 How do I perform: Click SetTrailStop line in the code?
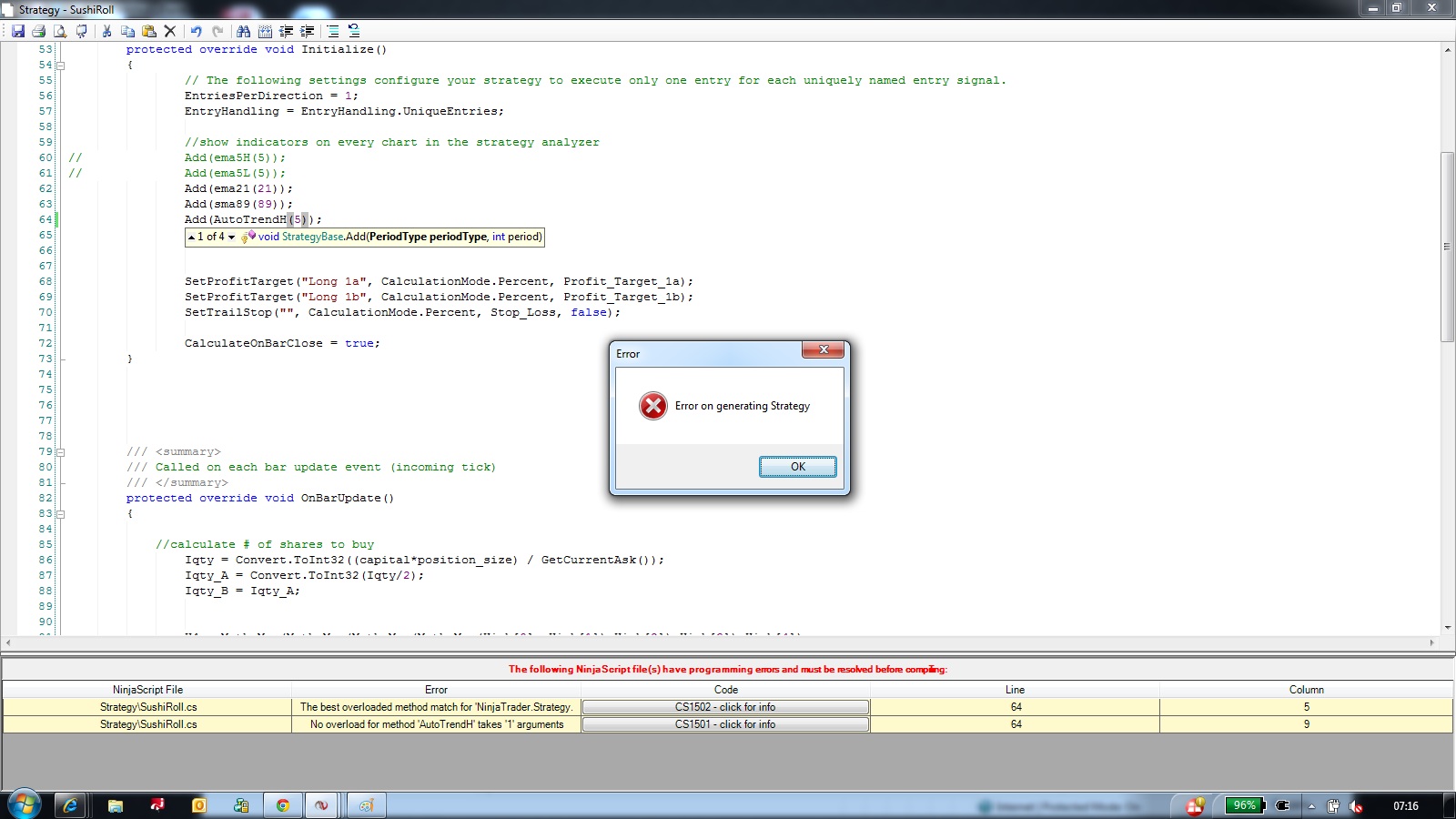(x=402, y=312)
